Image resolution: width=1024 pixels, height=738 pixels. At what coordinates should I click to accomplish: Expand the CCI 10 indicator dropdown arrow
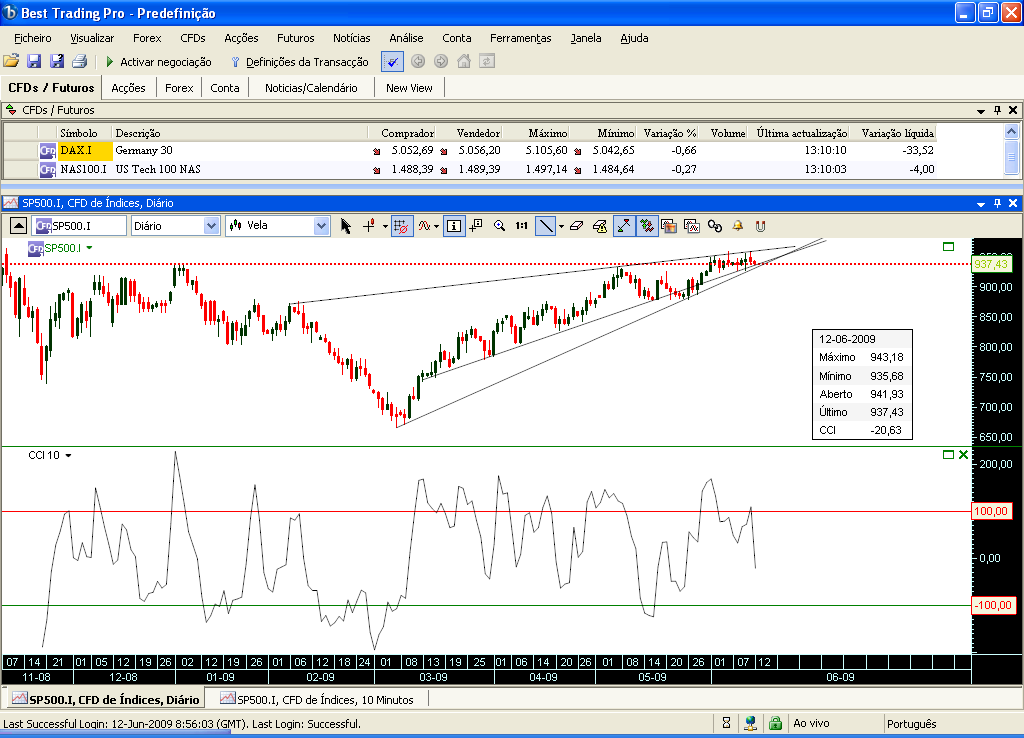69,455
